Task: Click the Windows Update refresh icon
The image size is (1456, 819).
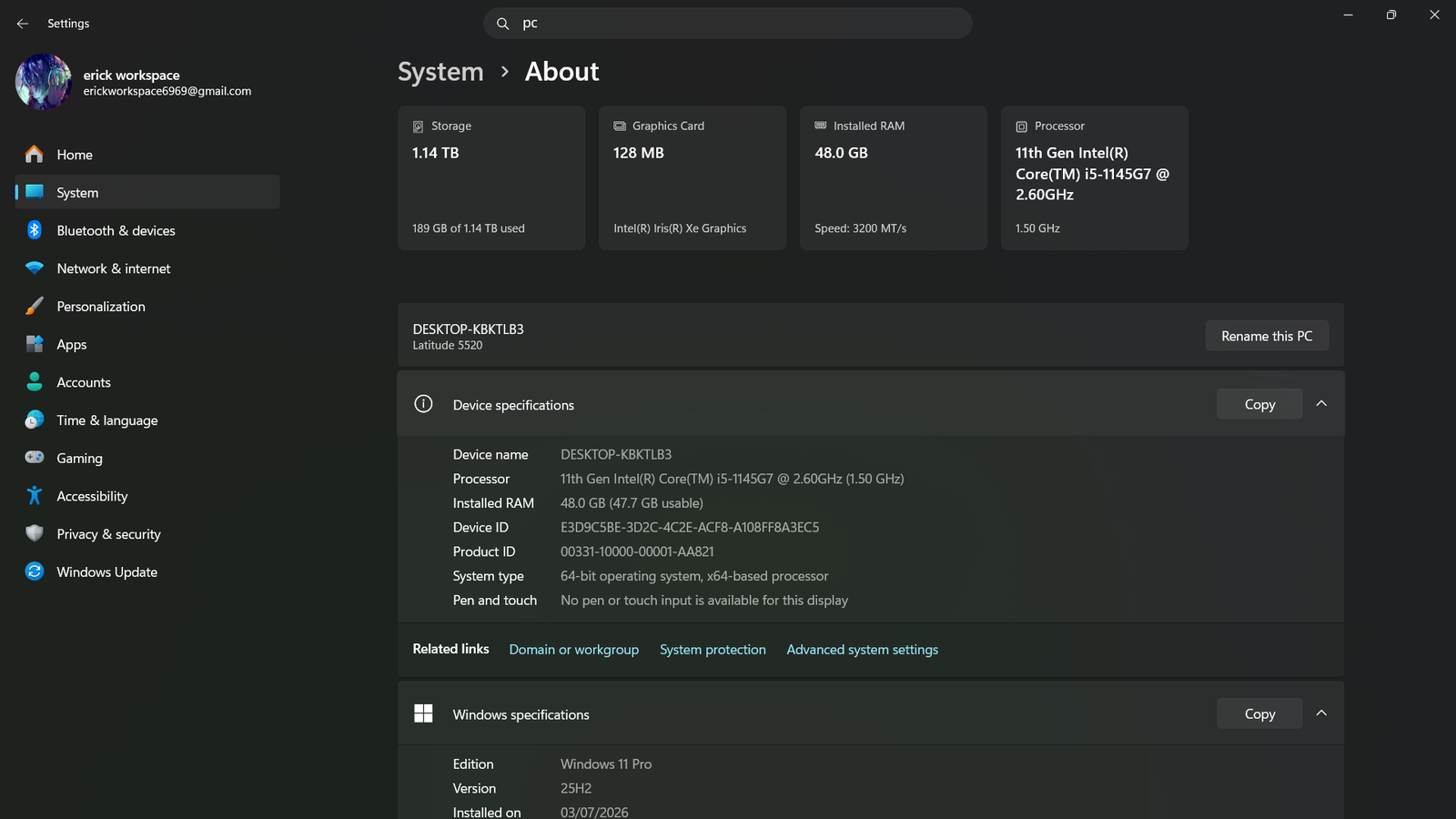Action: click(35, 571)
